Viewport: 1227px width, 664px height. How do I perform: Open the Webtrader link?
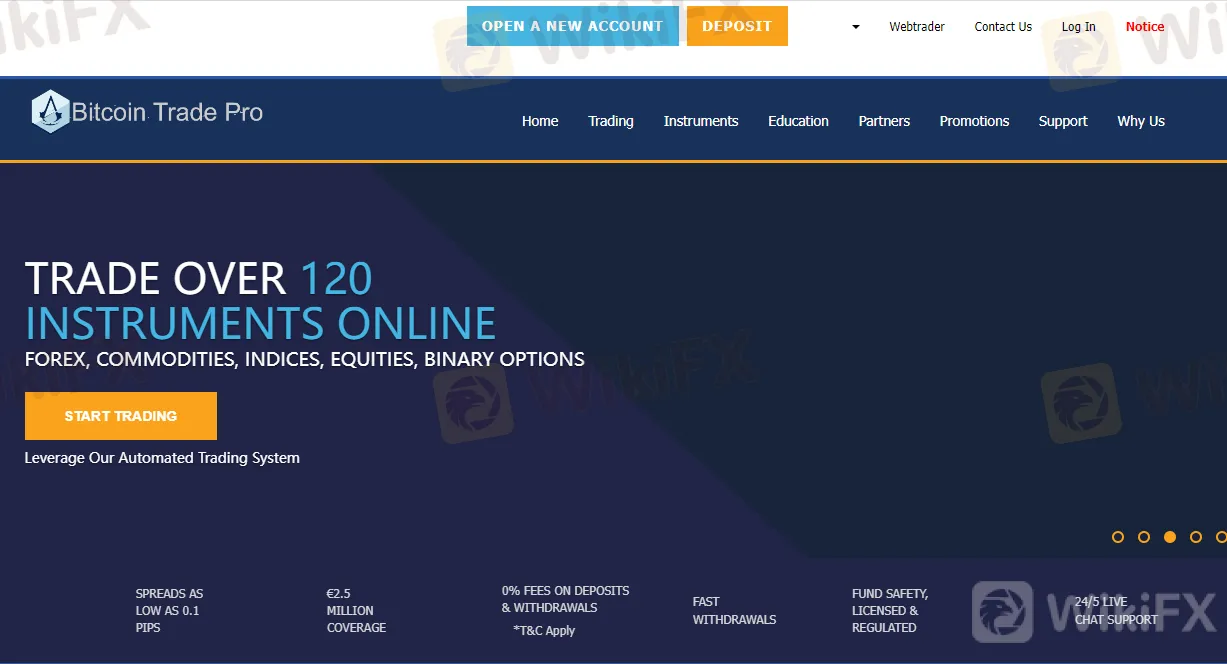(x=917, y=27)
